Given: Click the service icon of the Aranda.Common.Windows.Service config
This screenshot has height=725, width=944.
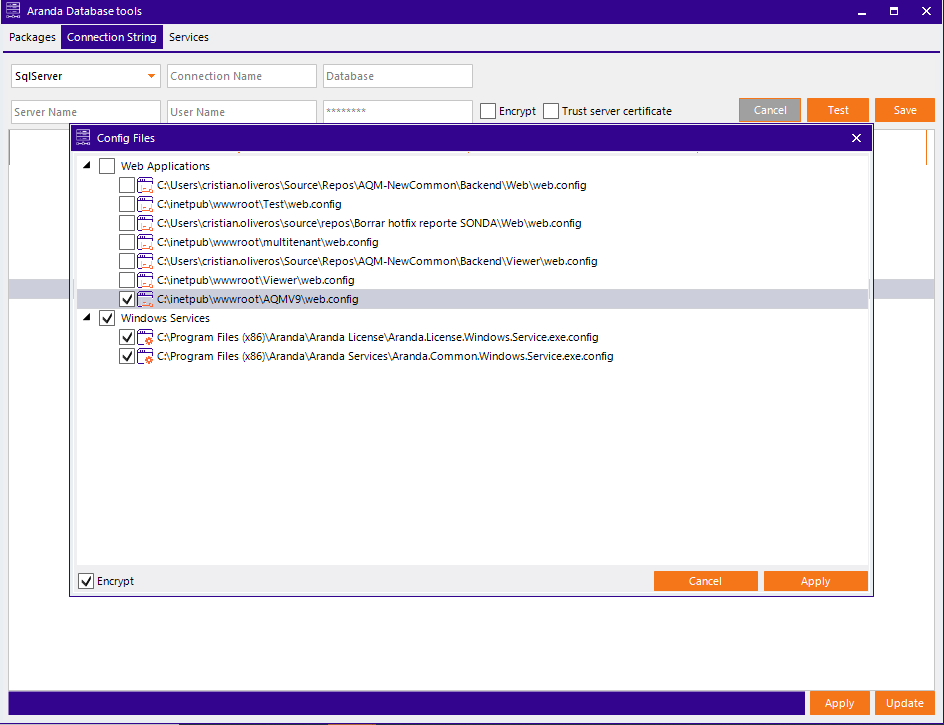Looking at the screenshot, I should point(145,356).
